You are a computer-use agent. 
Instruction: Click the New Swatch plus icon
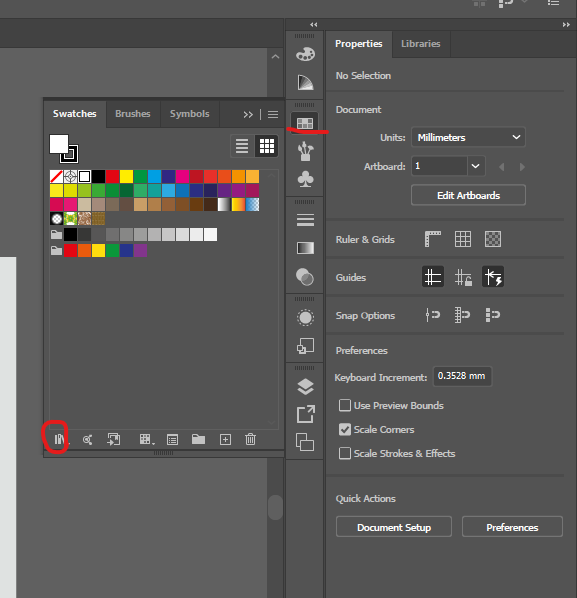tap(225, 439)
